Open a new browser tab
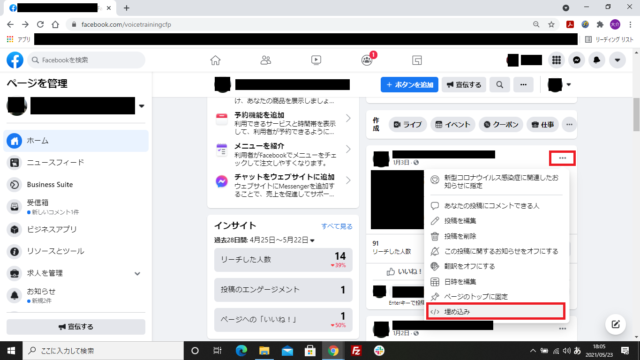Image resolution: width=640 pixels, height=360 pixels. pos(127,8)
